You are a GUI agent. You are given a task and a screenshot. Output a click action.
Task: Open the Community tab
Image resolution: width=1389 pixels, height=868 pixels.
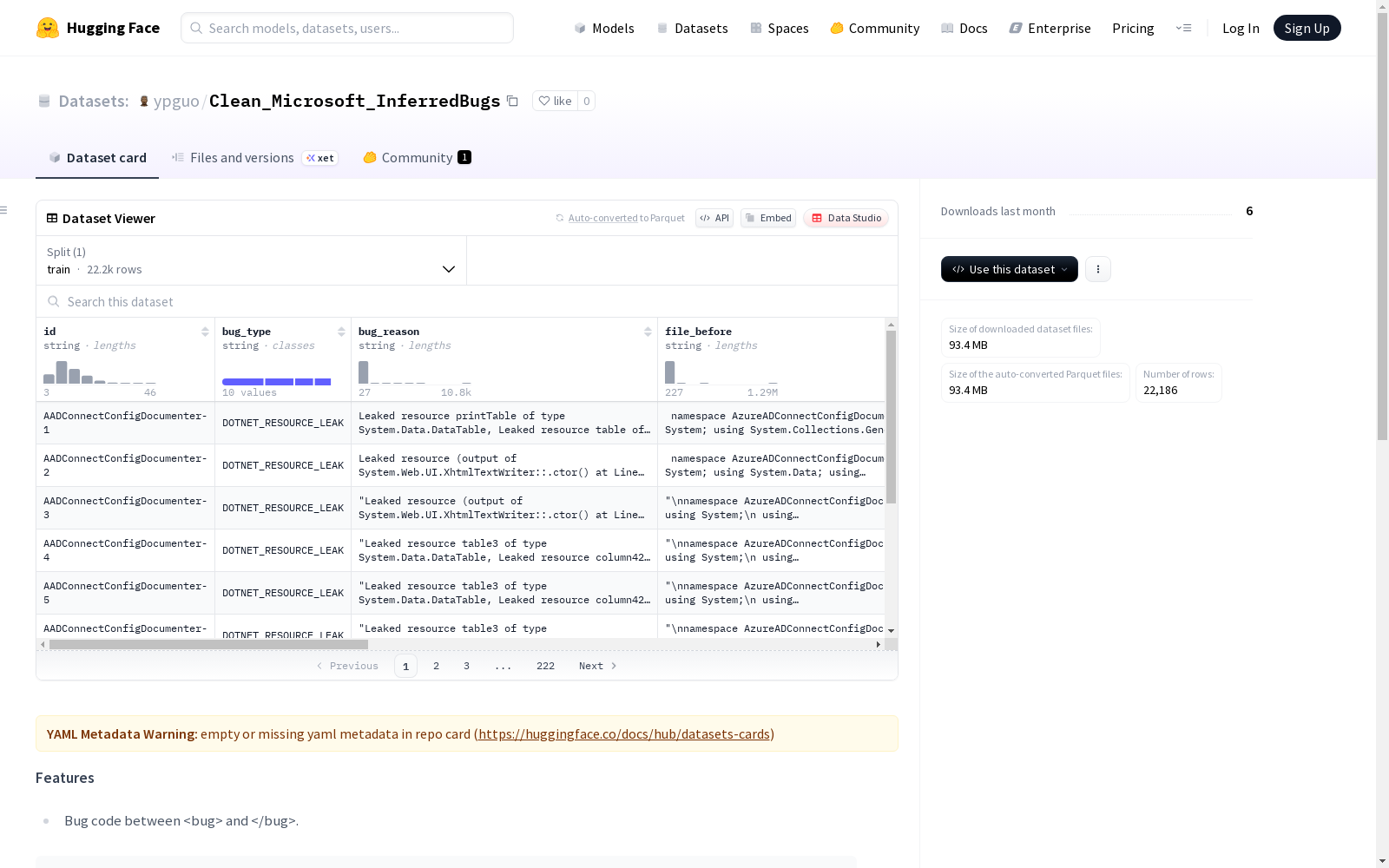[x=417, y=157]
